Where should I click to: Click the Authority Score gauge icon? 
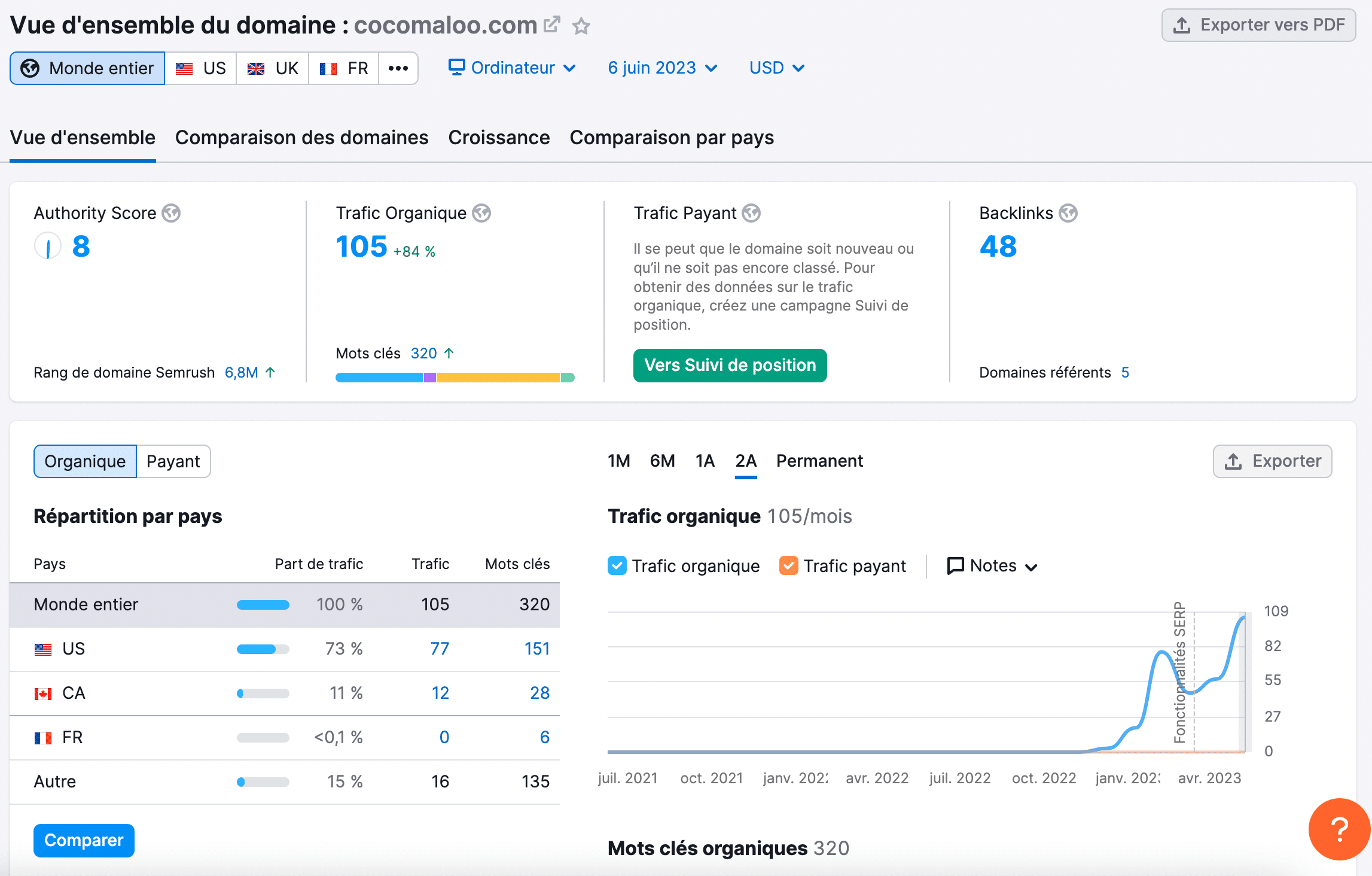click(48, 246)
